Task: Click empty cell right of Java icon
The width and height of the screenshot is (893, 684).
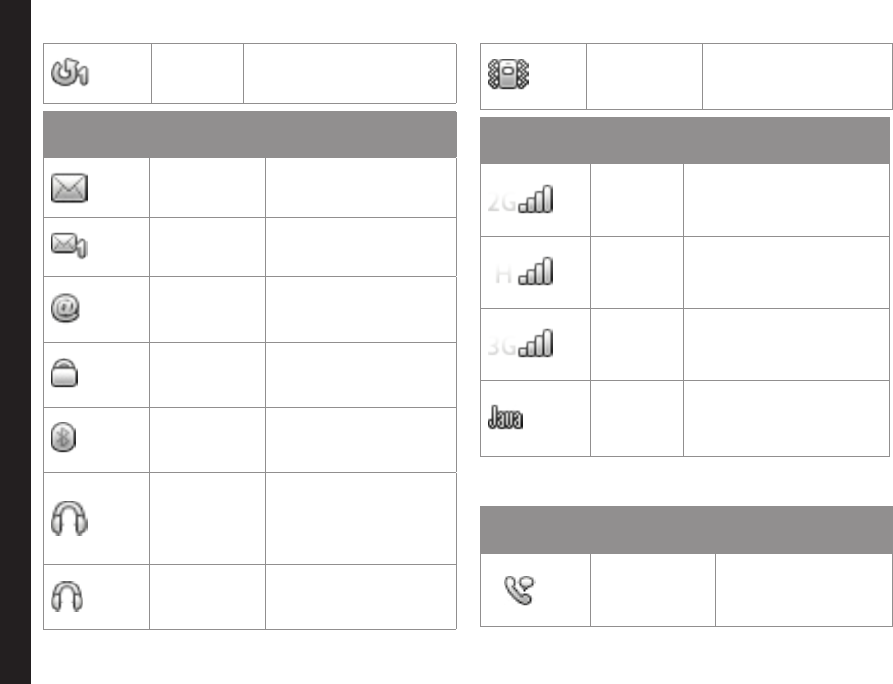Action: click(x=636, y=418)
